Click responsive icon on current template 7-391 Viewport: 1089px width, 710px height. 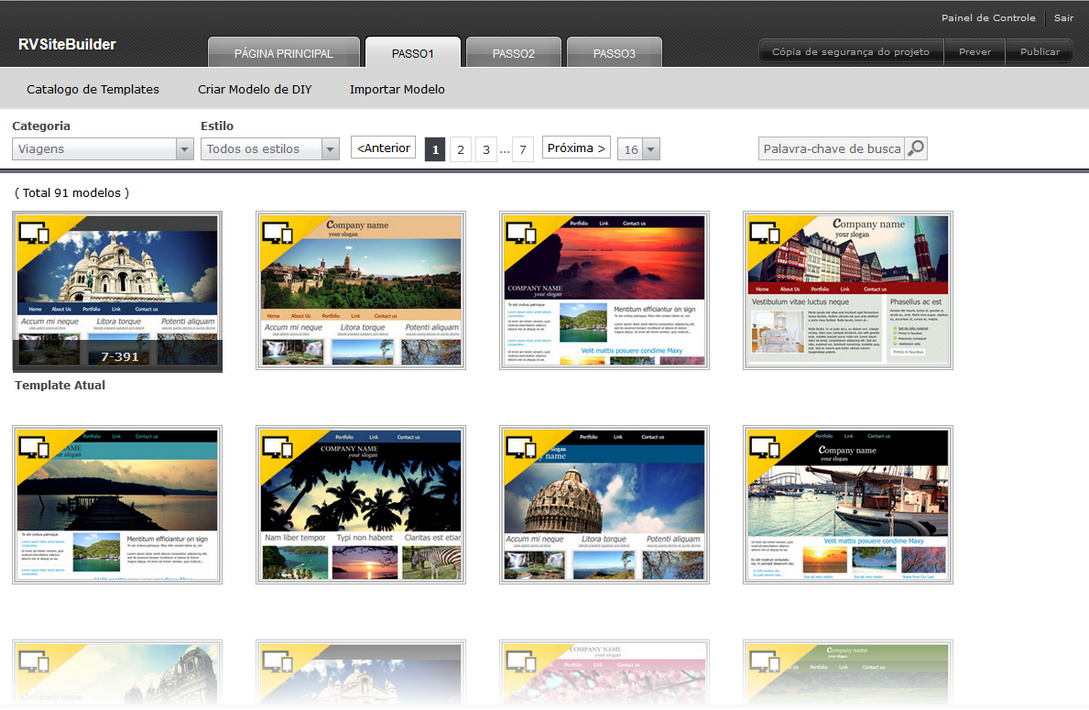33,233
